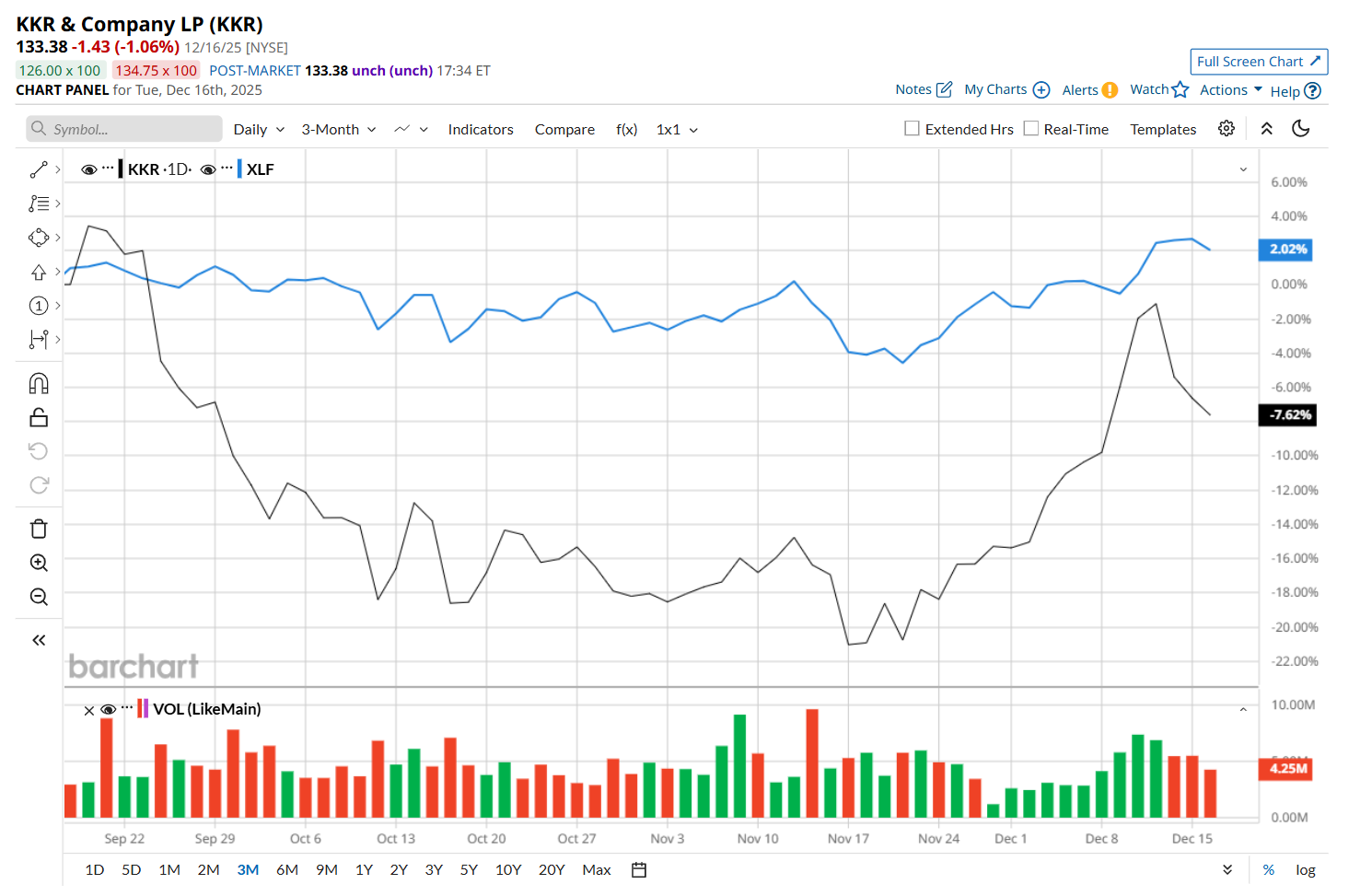Select the up arrow marker tool
The width and height of the screenshot is (1372, 896).
pyautogui.click(x=38, y=272)
